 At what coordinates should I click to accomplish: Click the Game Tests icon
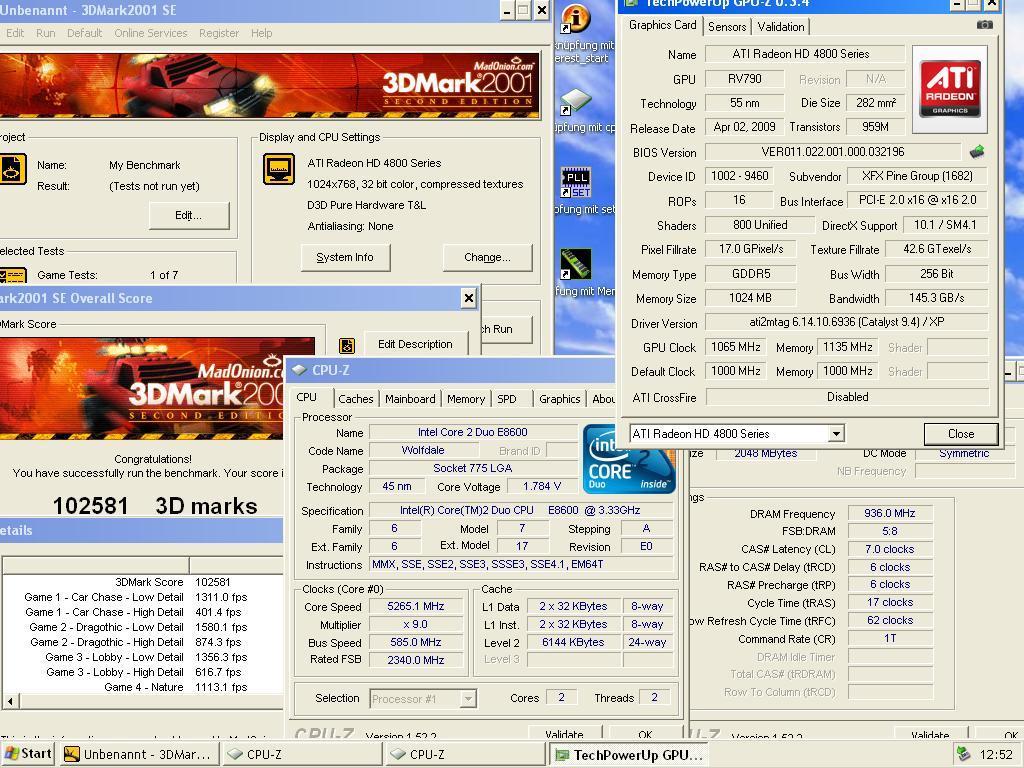point(12,275)
